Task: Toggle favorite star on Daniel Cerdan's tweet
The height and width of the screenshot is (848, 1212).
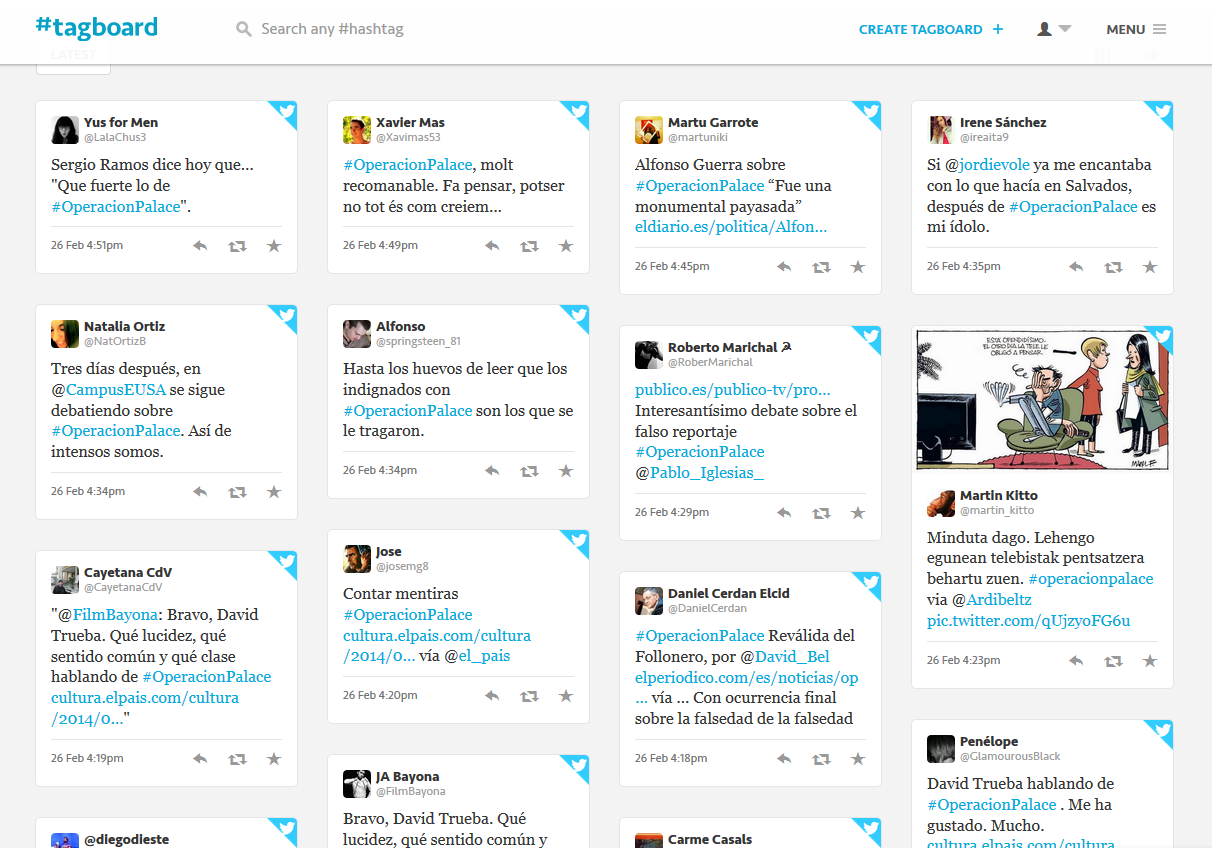Action: point(857,759)
